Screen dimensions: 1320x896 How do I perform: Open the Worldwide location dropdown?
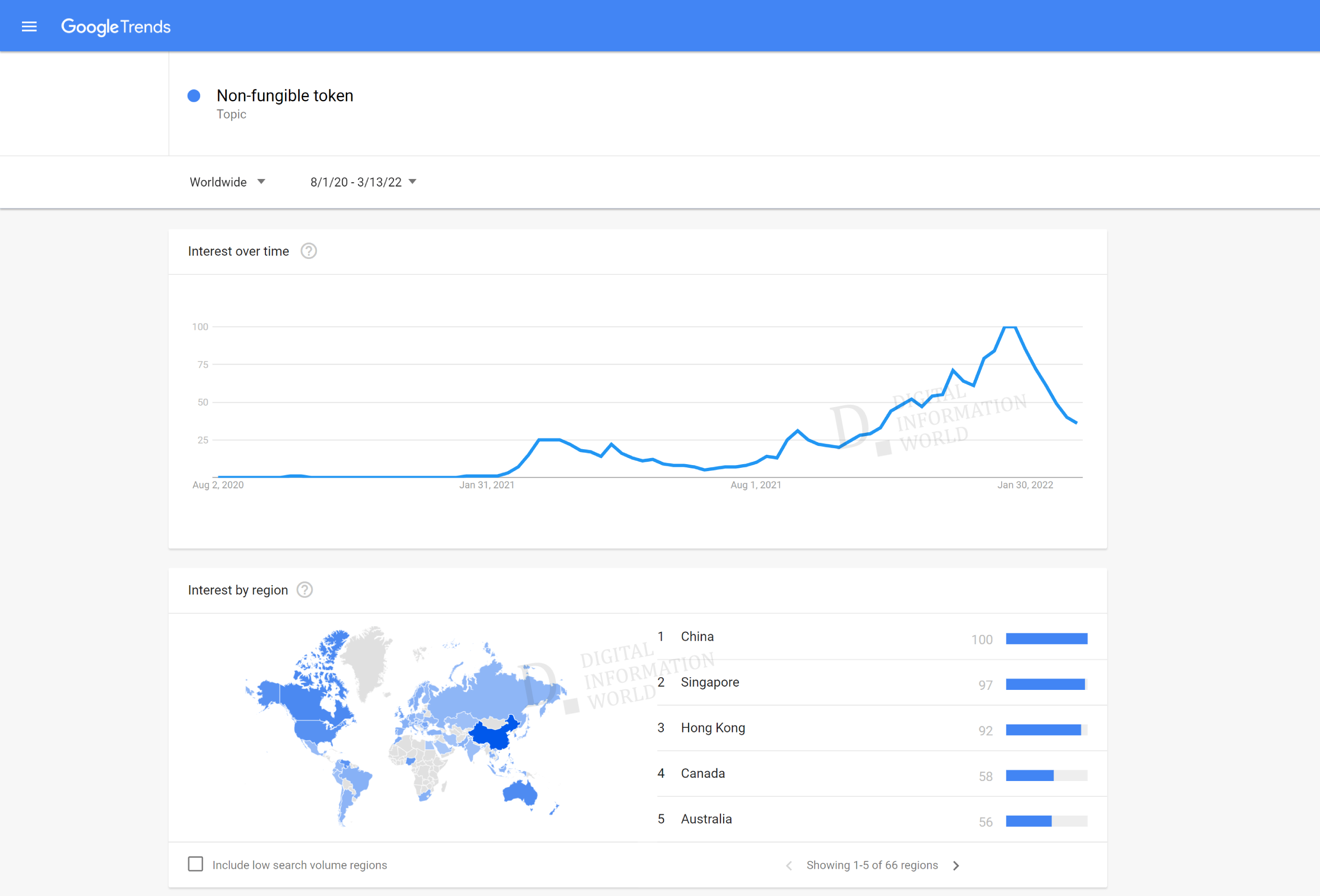tap(227, 182)
